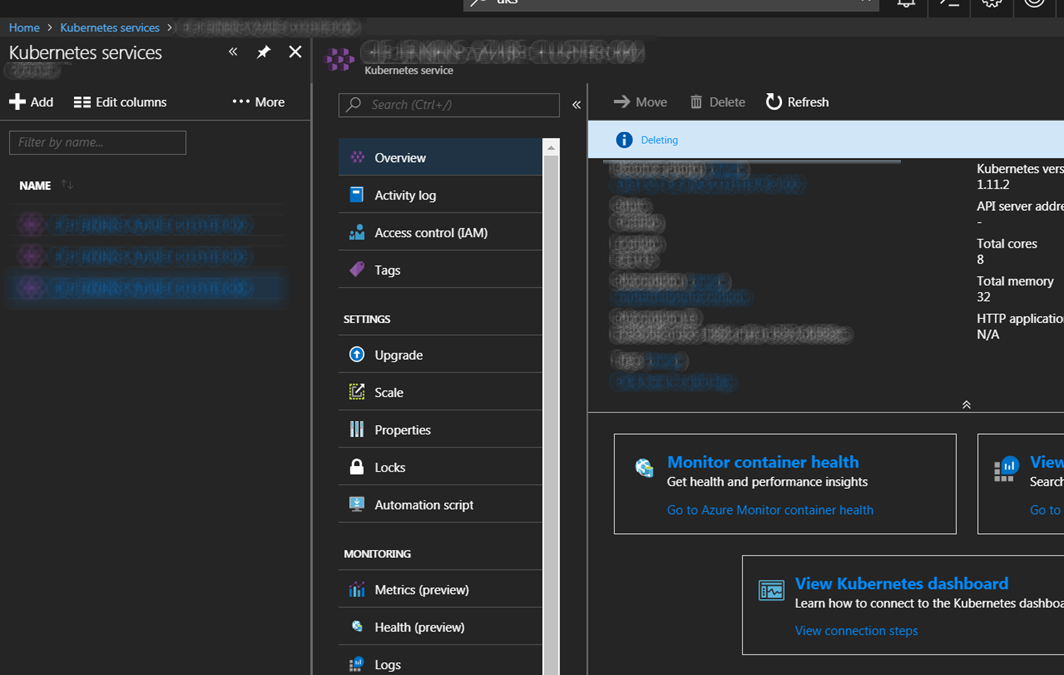Viewport: 1064px width, 675px height.
Task: Click the Kubernetes version value 1.11.2
Action: [x=993, y=185]
